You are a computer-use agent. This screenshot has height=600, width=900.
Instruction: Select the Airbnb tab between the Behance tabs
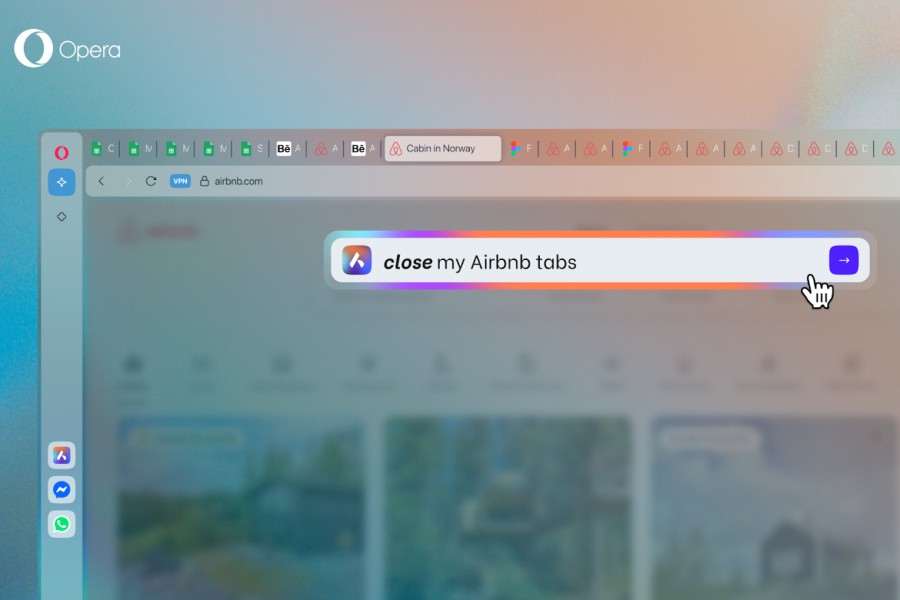pyautogui.click(x=327, y=149)
